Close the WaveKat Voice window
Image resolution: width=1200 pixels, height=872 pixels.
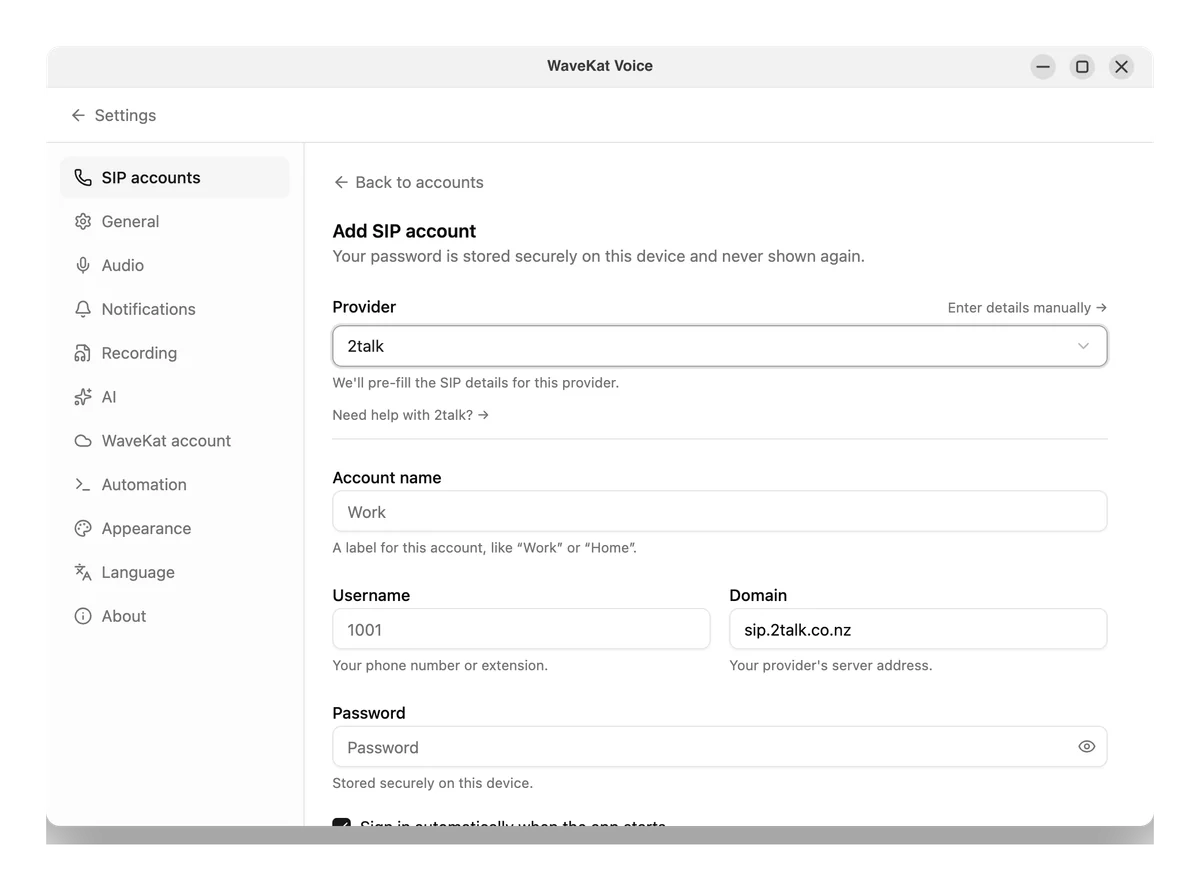tap(1121, 67)
